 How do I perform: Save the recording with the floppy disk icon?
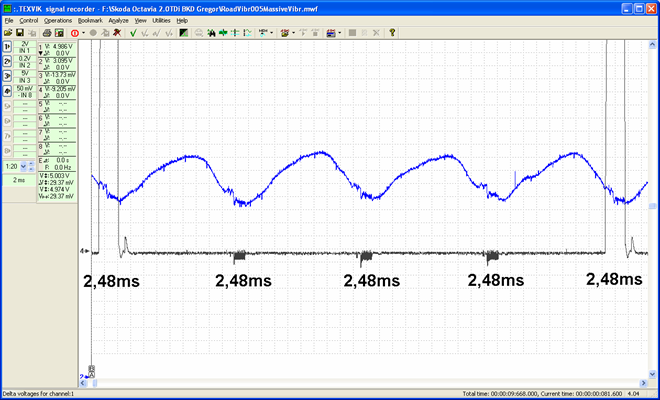click(20, 33)
